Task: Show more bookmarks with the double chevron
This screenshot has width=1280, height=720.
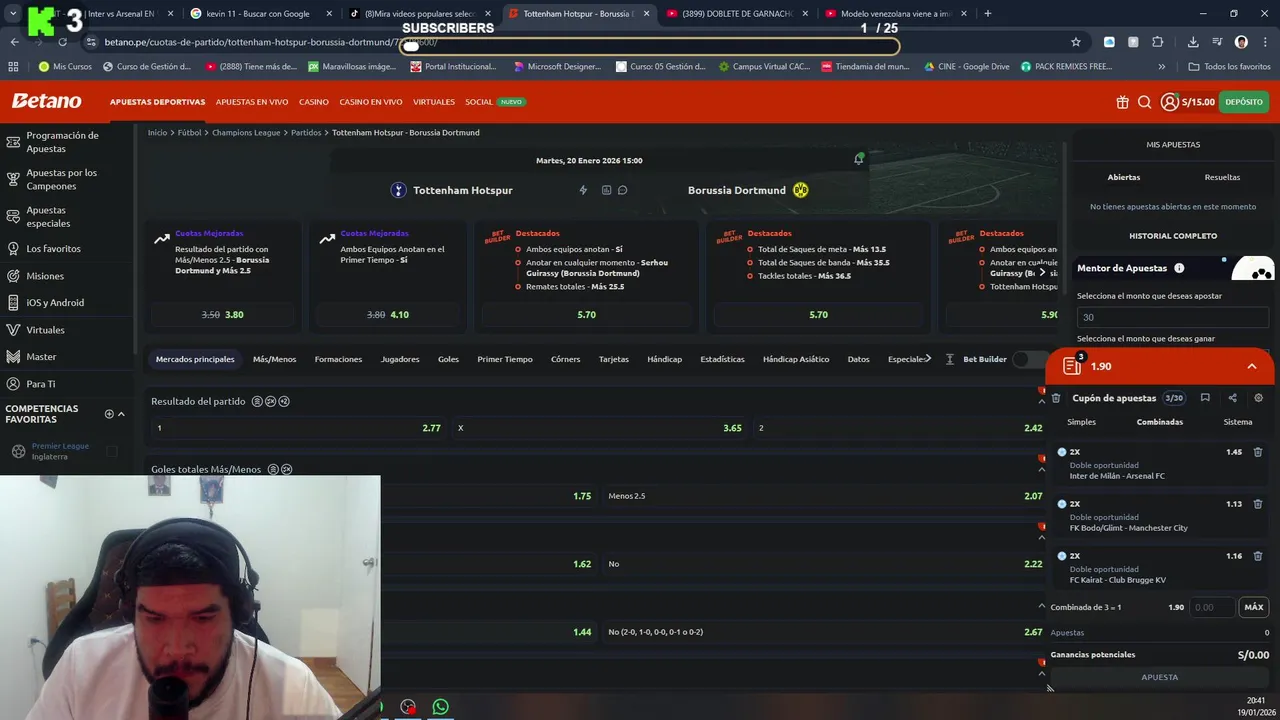Action: pos(1161,67)
